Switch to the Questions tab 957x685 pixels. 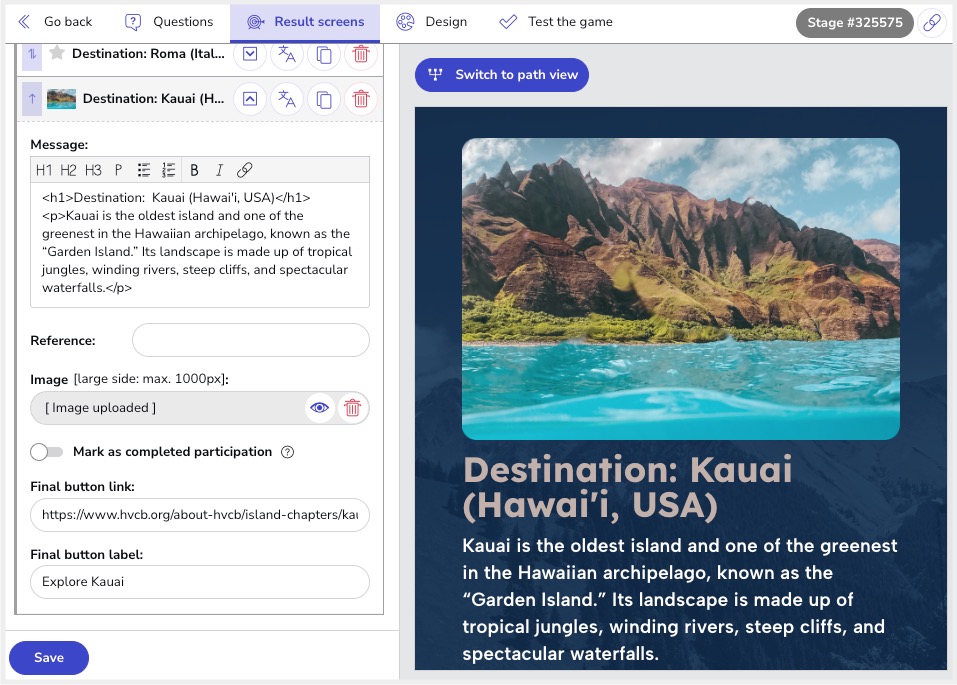pos(169,22)
